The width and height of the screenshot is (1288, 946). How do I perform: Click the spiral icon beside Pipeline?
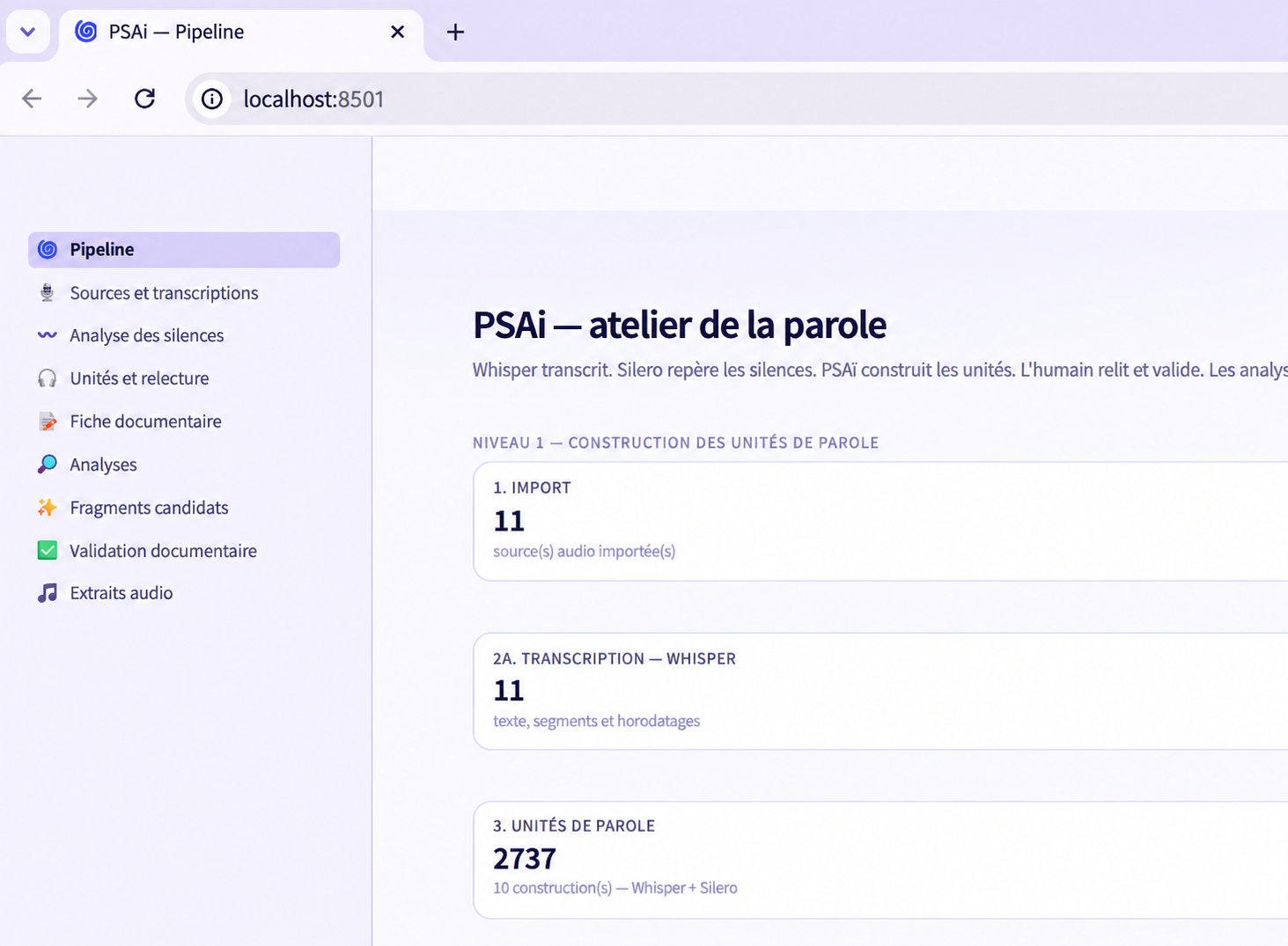[48, 250]
